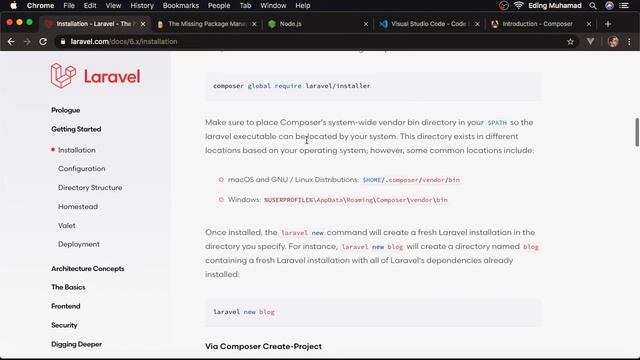Expand the Digging Deeper sidebar section
This screenshot has height=360, width=640.
coord(76,344)
